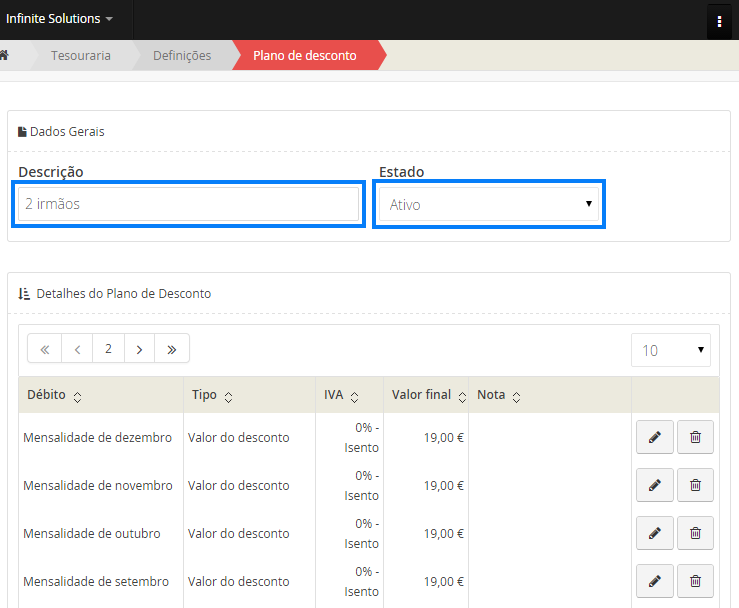The width and height of the screenshot is (739, 608).
Task: Click the Descrição input field
Action: click(x=189, y=204)
